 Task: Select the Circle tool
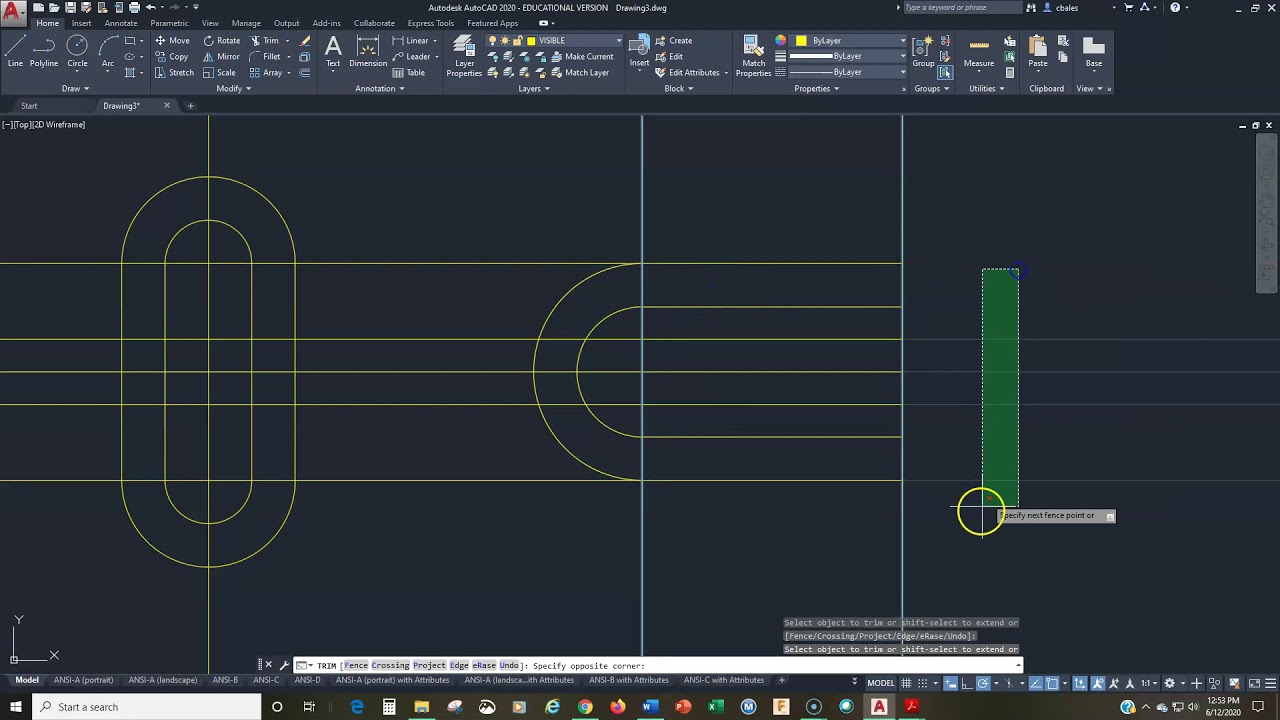tap(77, 52)
